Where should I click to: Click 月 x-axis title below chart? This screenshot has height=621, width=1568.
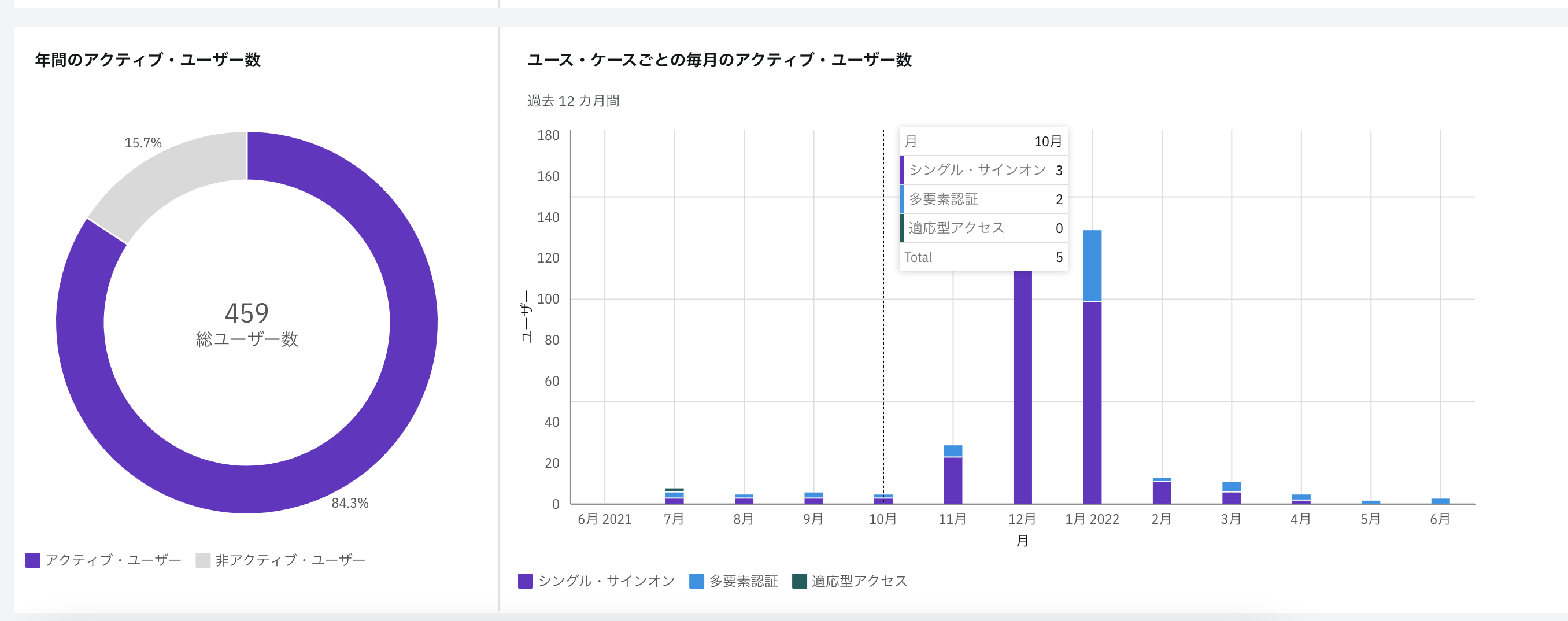tap(1023, 541)
